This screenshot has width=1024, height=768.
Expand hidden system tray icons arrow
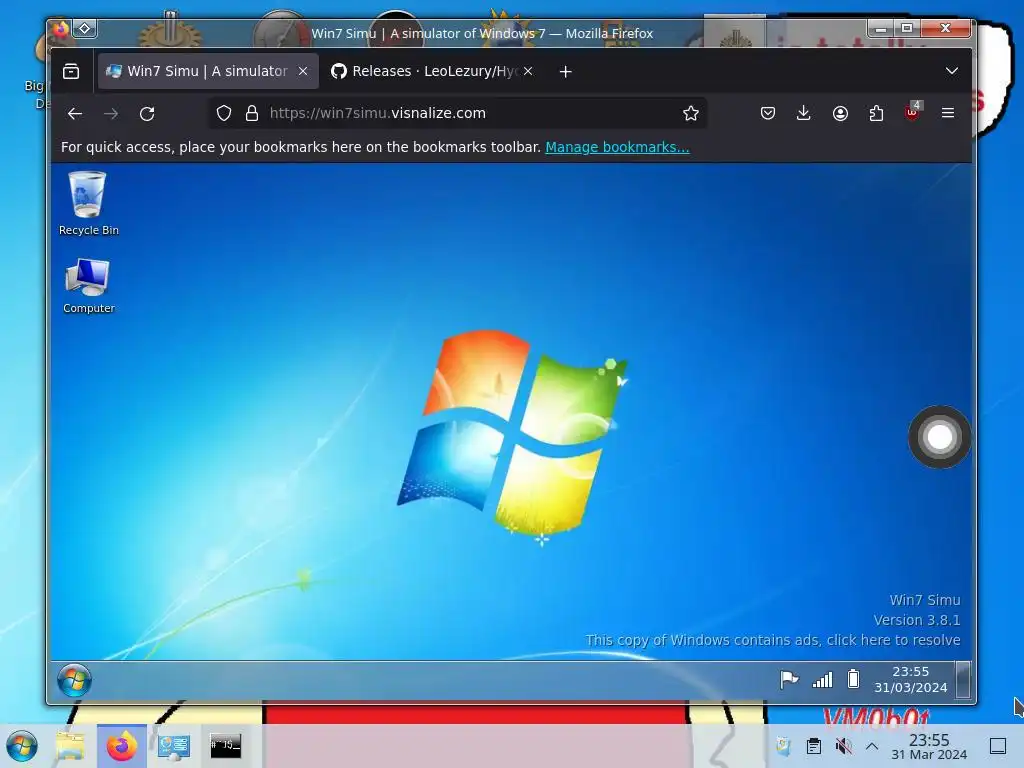pos(872,746)
